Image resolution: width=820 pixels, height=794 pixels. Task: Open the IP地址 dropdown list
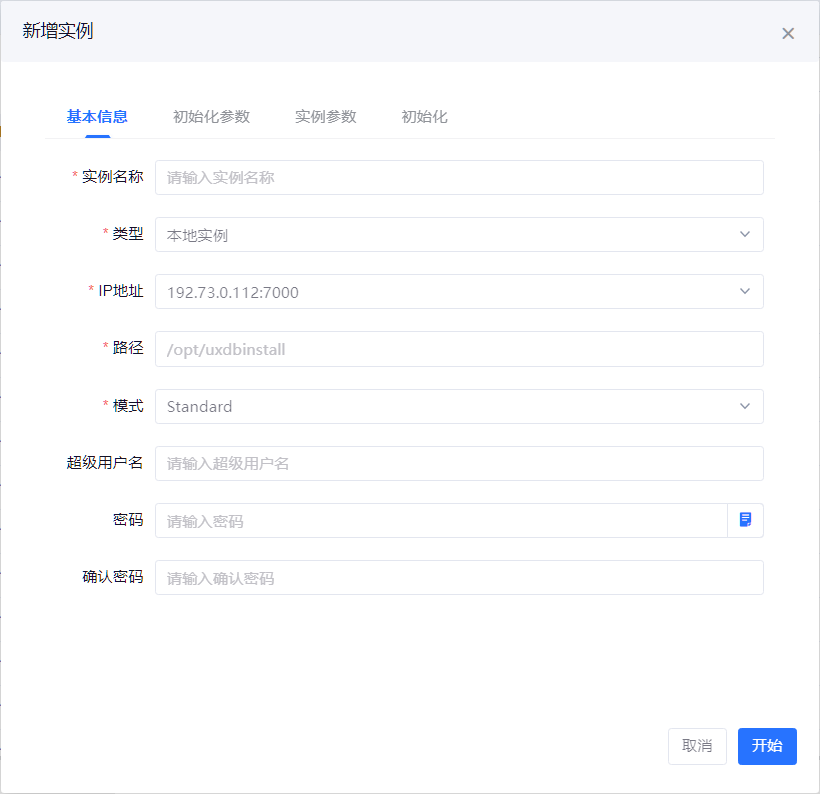(744, 291)
